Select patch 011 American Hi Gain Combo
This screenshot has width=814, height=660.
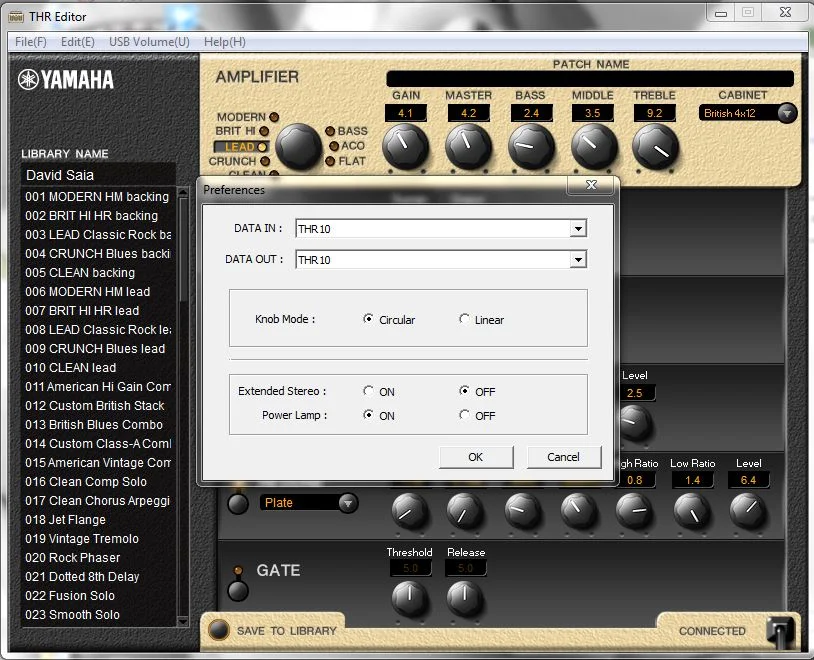[x=97, y=386]
